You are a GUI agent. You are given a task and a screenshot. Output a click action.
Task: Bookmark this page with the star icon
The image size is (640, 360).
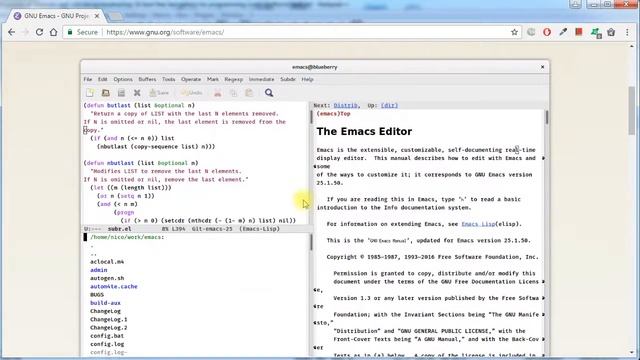[x=514, y=32]
